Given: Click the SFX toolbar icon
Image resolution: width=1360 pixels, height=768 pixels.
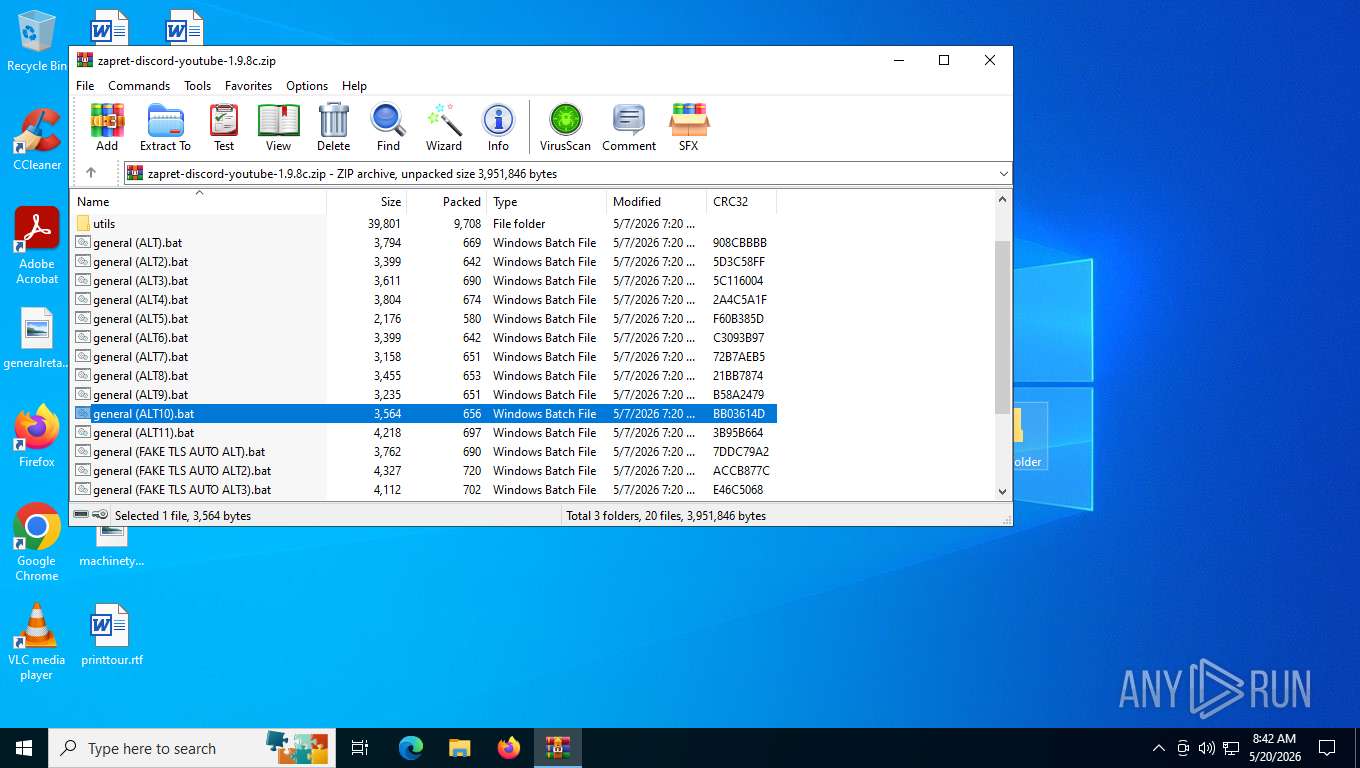Looking at the screenshot, I should tap(689, 127).
